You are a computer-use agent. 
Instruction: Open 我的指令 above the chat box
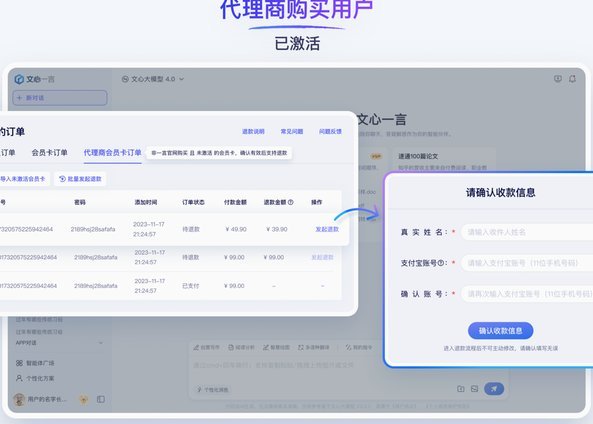click(359, 347)
